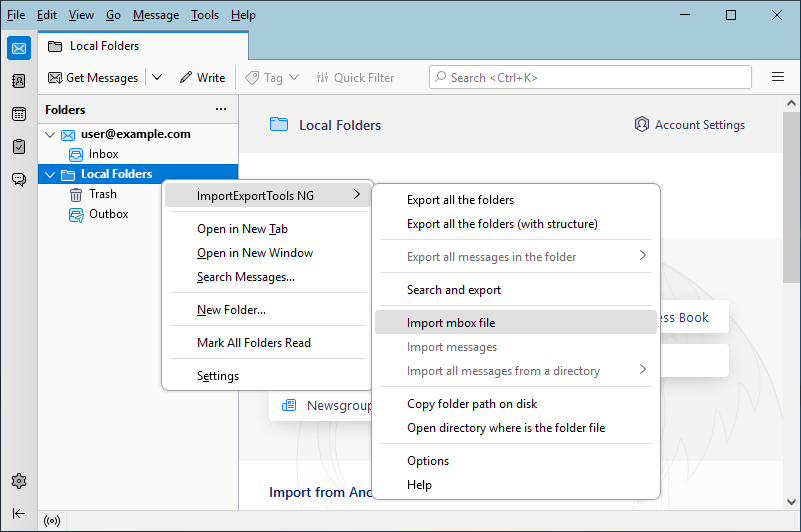801x532 pixels.
Task: Open Help in ImportExportTools submenu
Action: [x=516, y=484]
